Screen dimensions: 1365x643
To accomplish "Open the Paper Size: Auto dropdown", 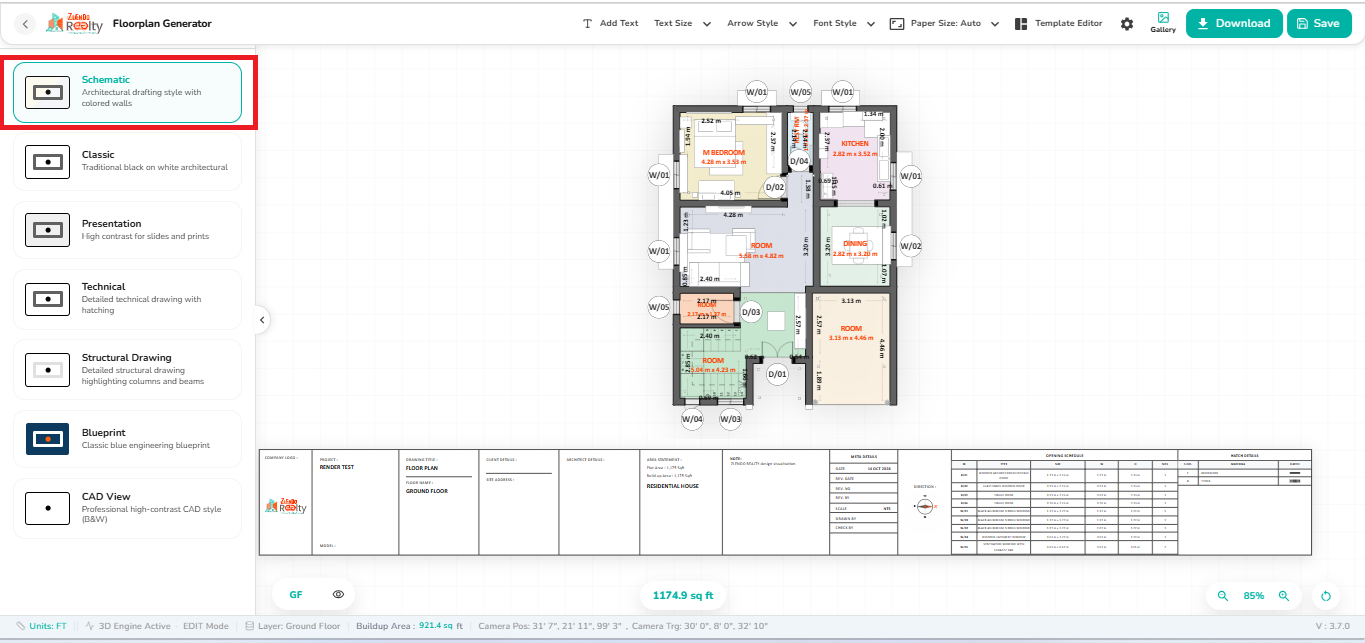I will (x=944, y=23).
